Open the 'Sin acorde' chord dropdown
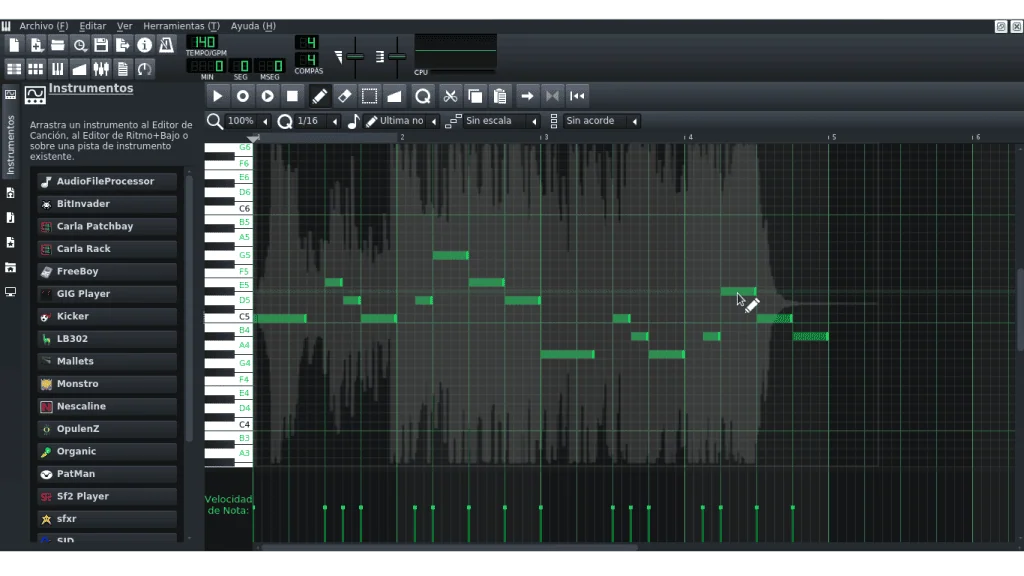Viewport: 1024px width, 576px height. [x=601, y=121]
